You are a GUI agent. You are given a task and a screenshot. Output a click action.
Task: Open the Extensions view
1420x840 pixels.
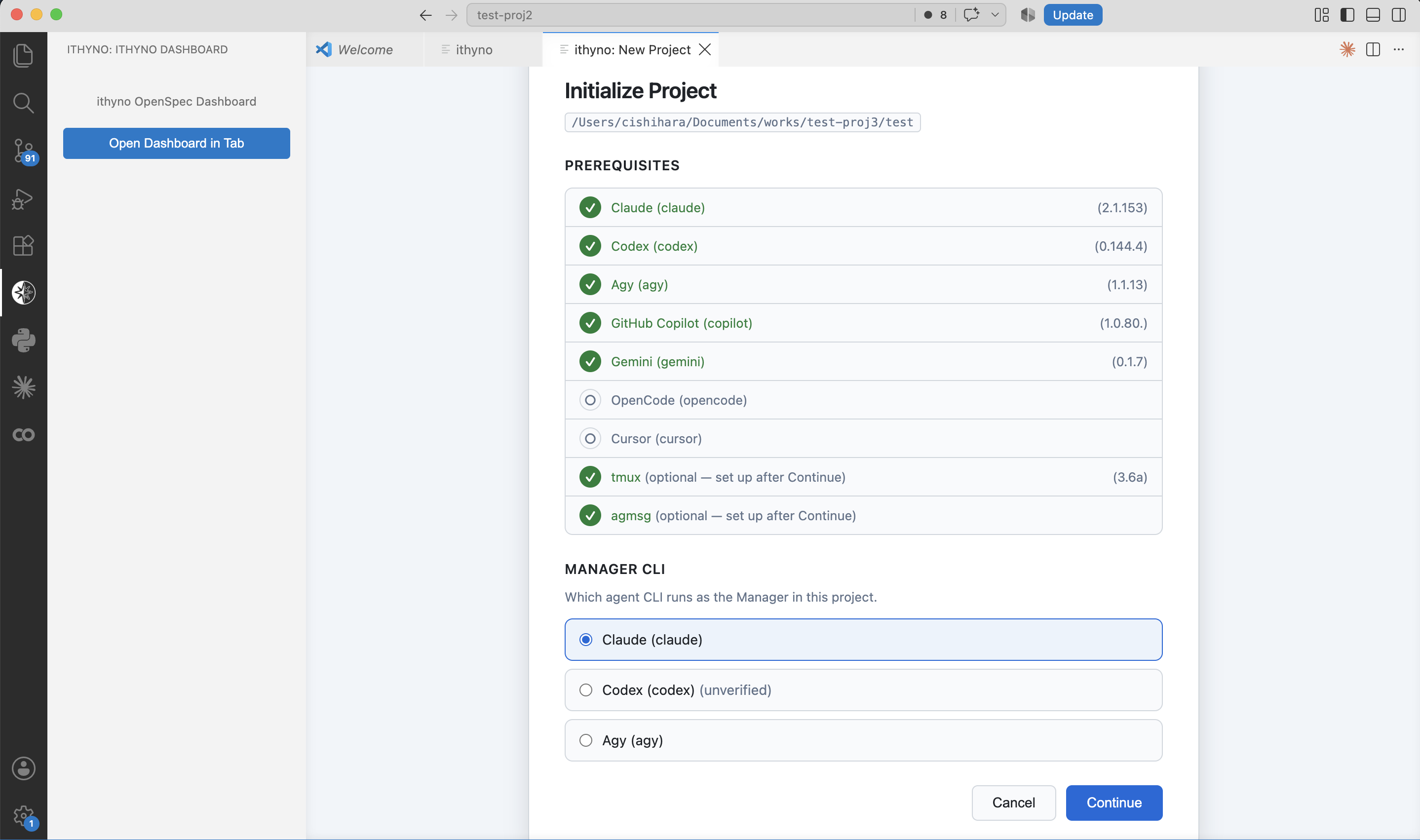coord(23,246)
